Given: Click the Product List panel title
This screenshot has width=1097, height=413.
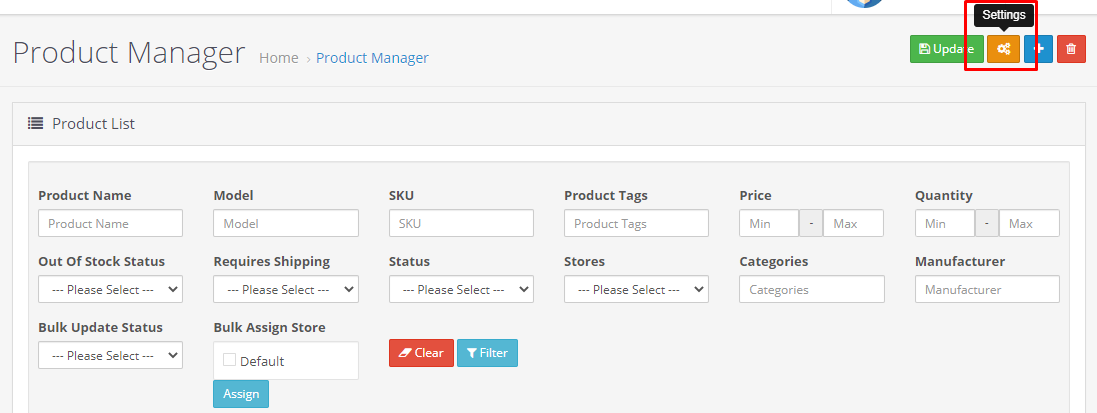Looking at the screenshot, I should (x=94, y=124).
